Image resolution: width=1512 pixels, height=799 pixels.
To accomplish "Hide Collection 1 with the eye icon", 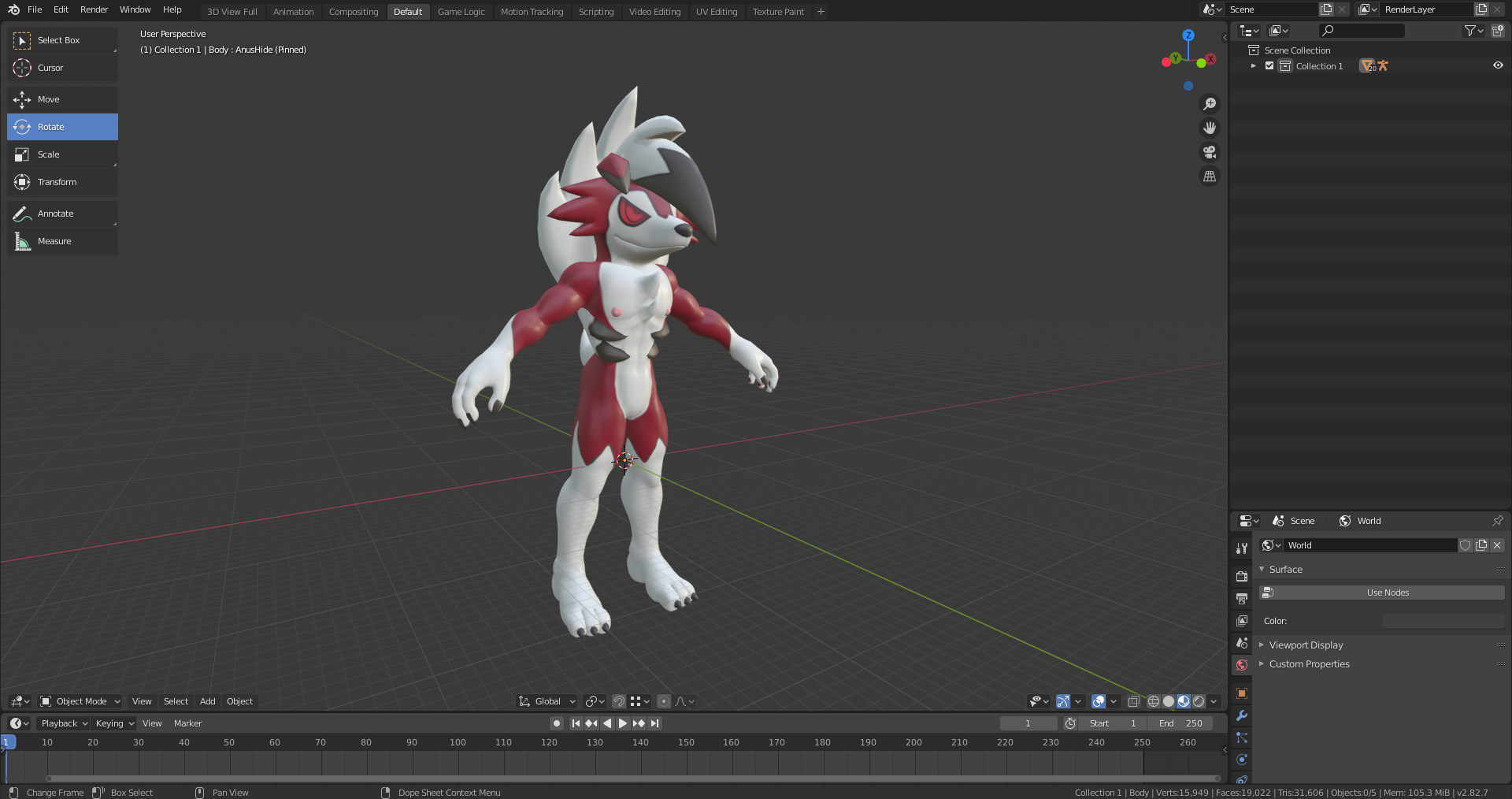I will tap(1498, 66).
